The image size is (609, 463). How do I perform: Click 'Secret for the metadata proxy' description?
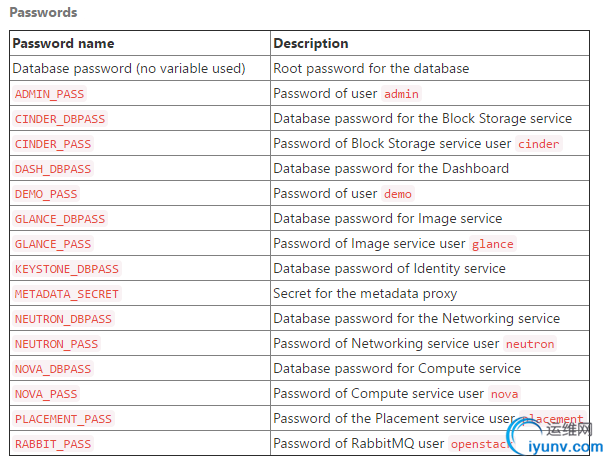365,294
